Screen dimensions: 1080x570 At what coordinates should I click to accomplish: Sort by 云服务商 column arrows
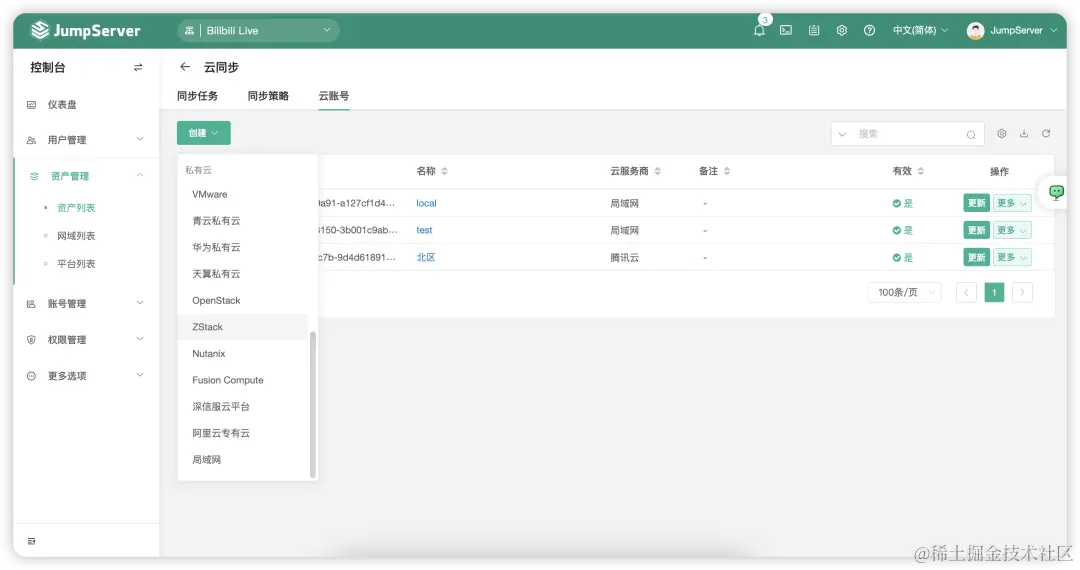coord(657,171)
